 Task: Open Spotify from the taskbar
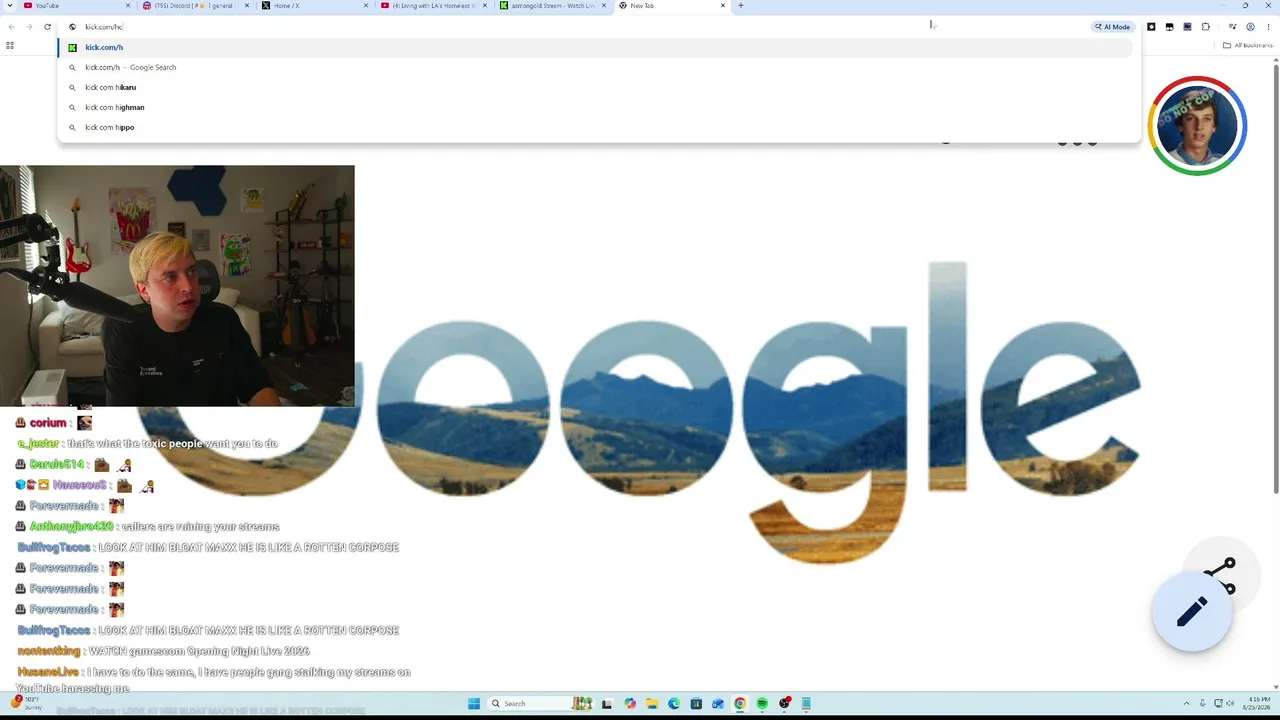coord(762,703)
